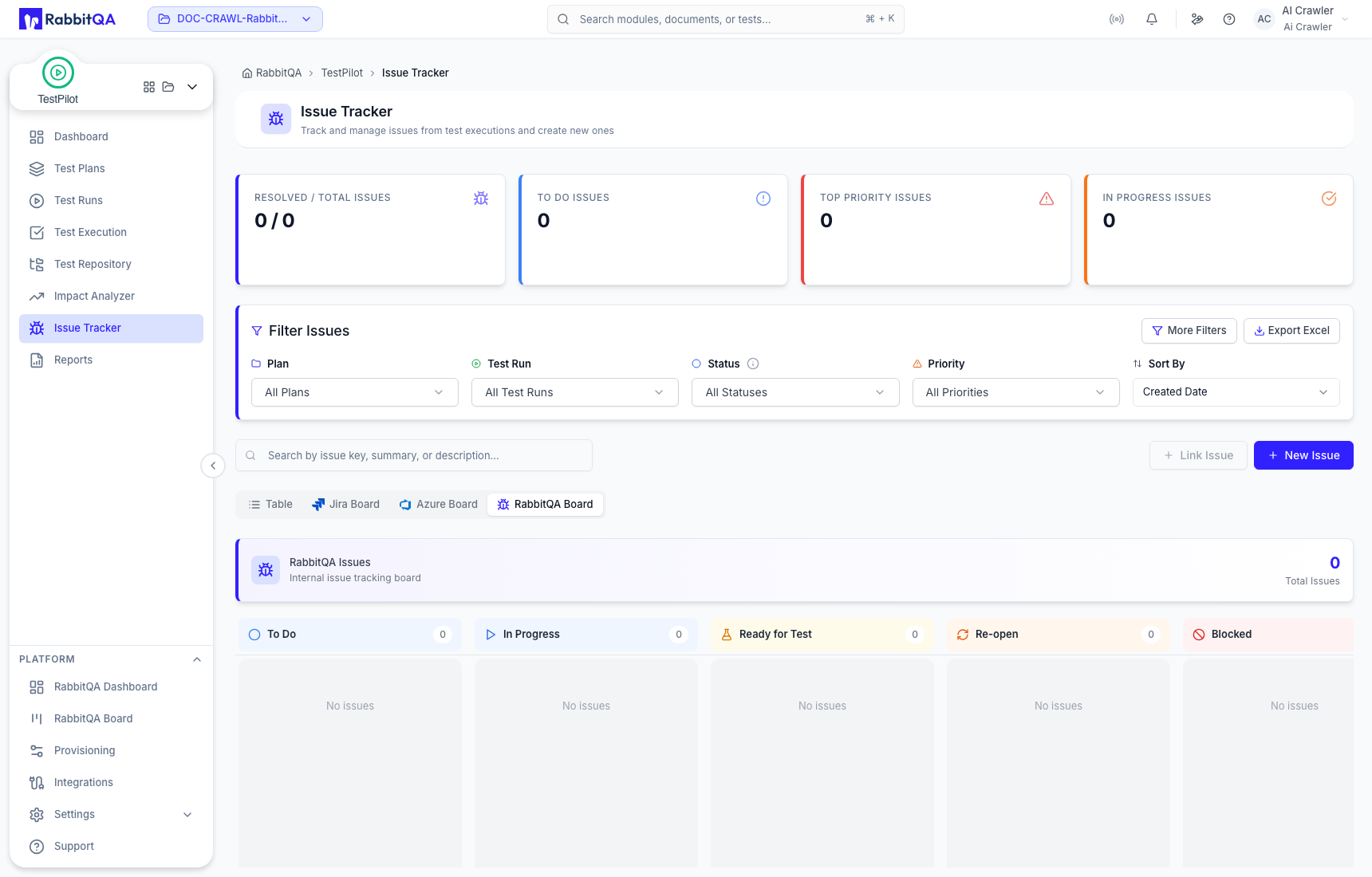Image resolution: width=1372 pixels, height=877 pixels.
Task: Follow the RabbitQA breadcrumb link
Action: 278,73
